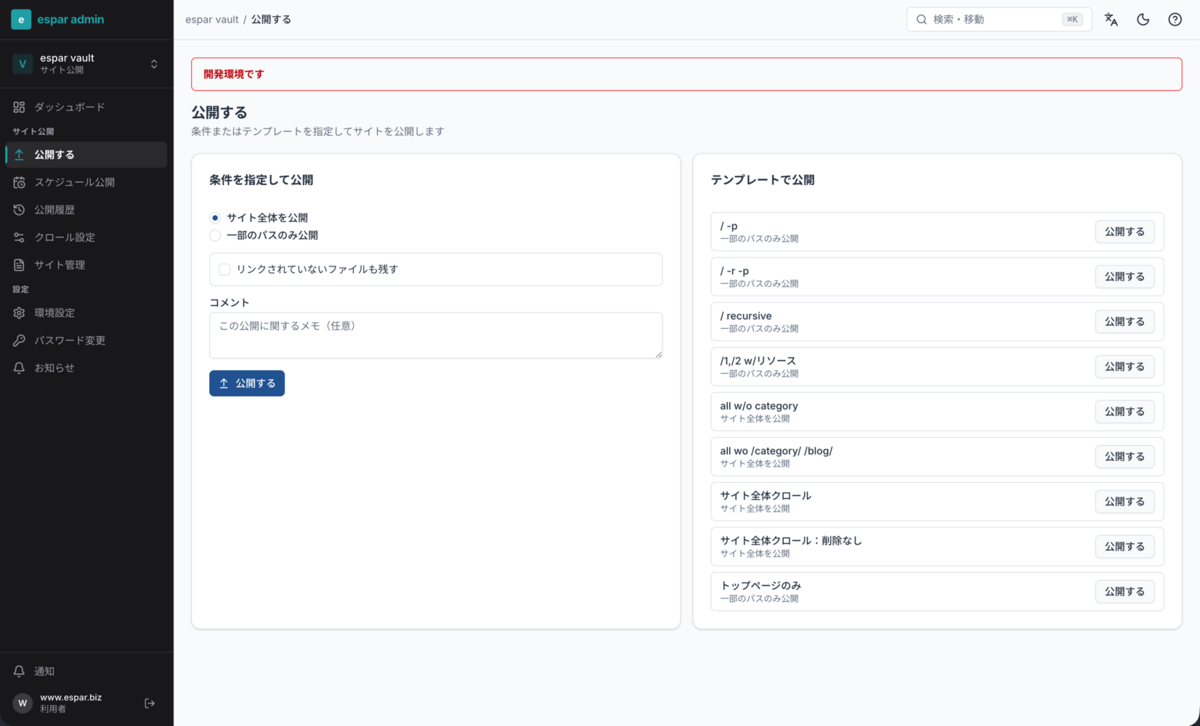1200x726 pixels.
Task: Click the key icon for パスワード変更
Action: (x=19, y=341)
